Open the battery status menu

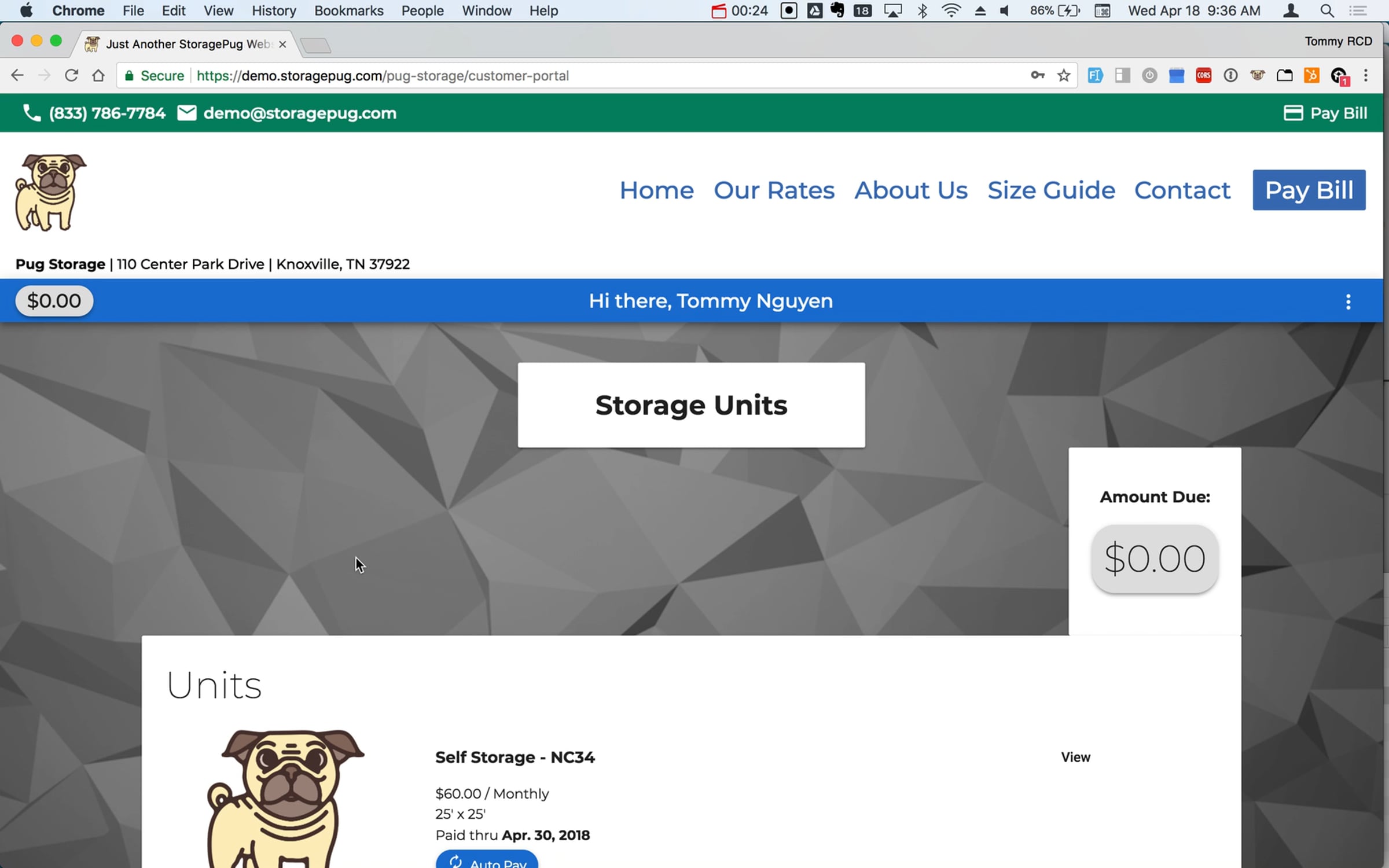click(1055, 10)
